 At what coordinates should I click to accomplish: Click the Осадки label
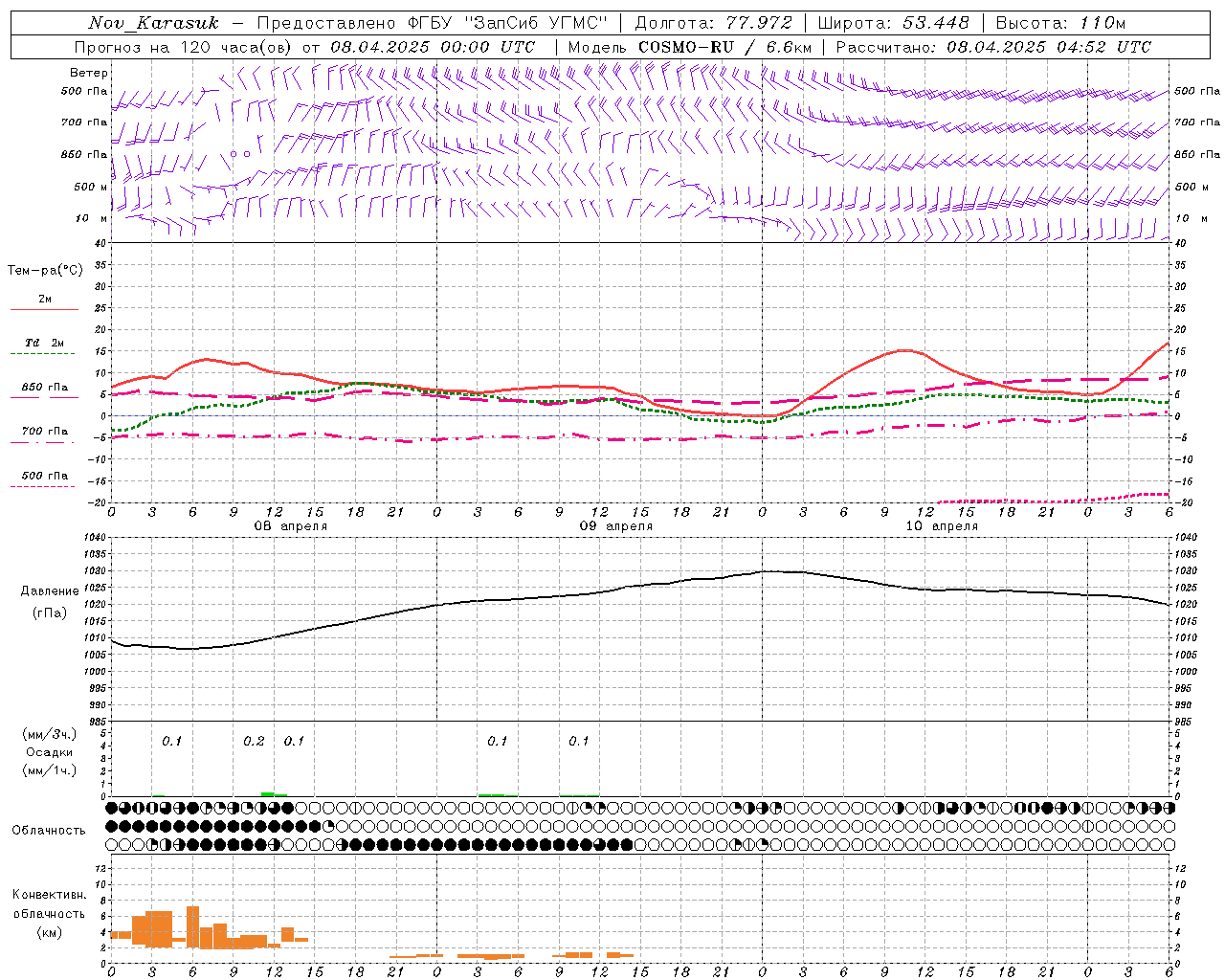[x=49, y=752]
